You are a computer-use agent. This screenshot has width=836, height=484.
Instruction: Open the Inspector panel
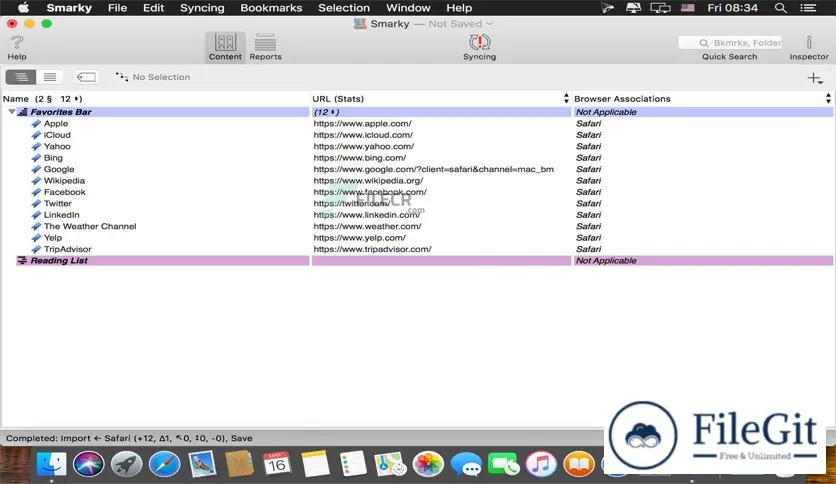[x=809, y=47]
